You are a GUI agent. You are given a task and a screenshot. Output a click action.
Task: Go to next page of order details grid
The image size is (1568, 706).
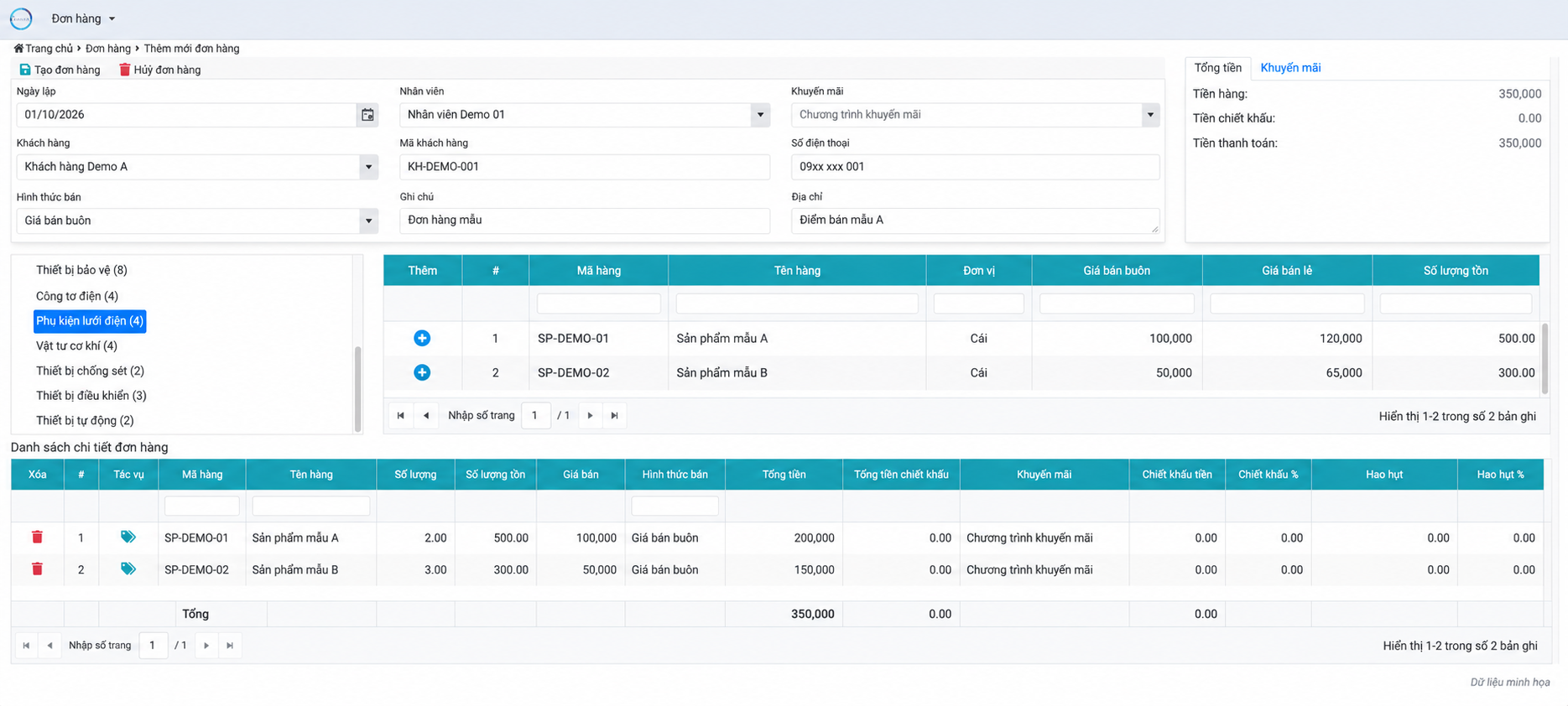tap(206, 646)
